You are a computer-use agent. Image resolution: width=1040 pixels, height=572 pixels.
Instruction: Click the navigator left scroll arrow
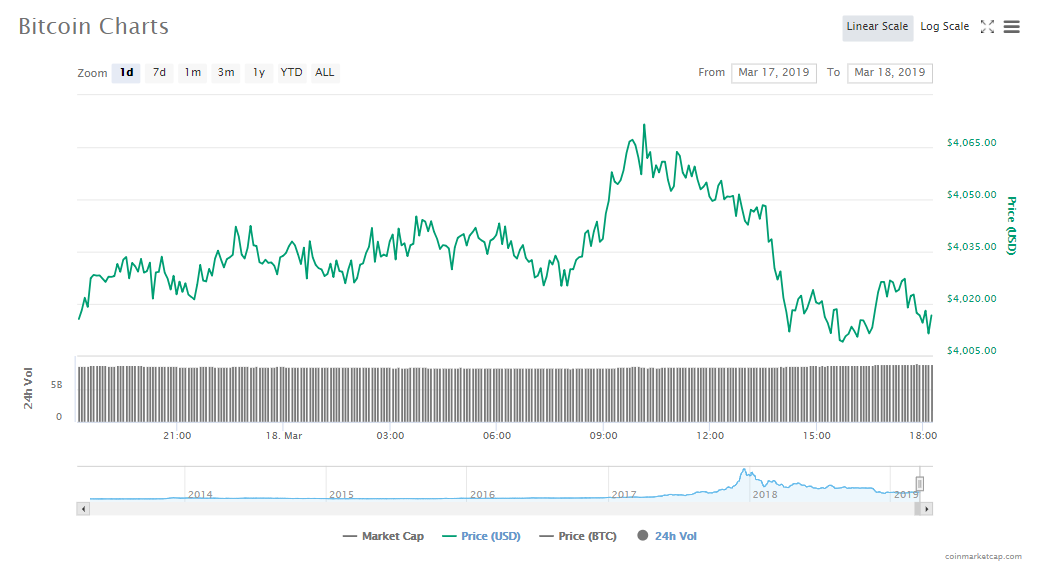point(83,508)
